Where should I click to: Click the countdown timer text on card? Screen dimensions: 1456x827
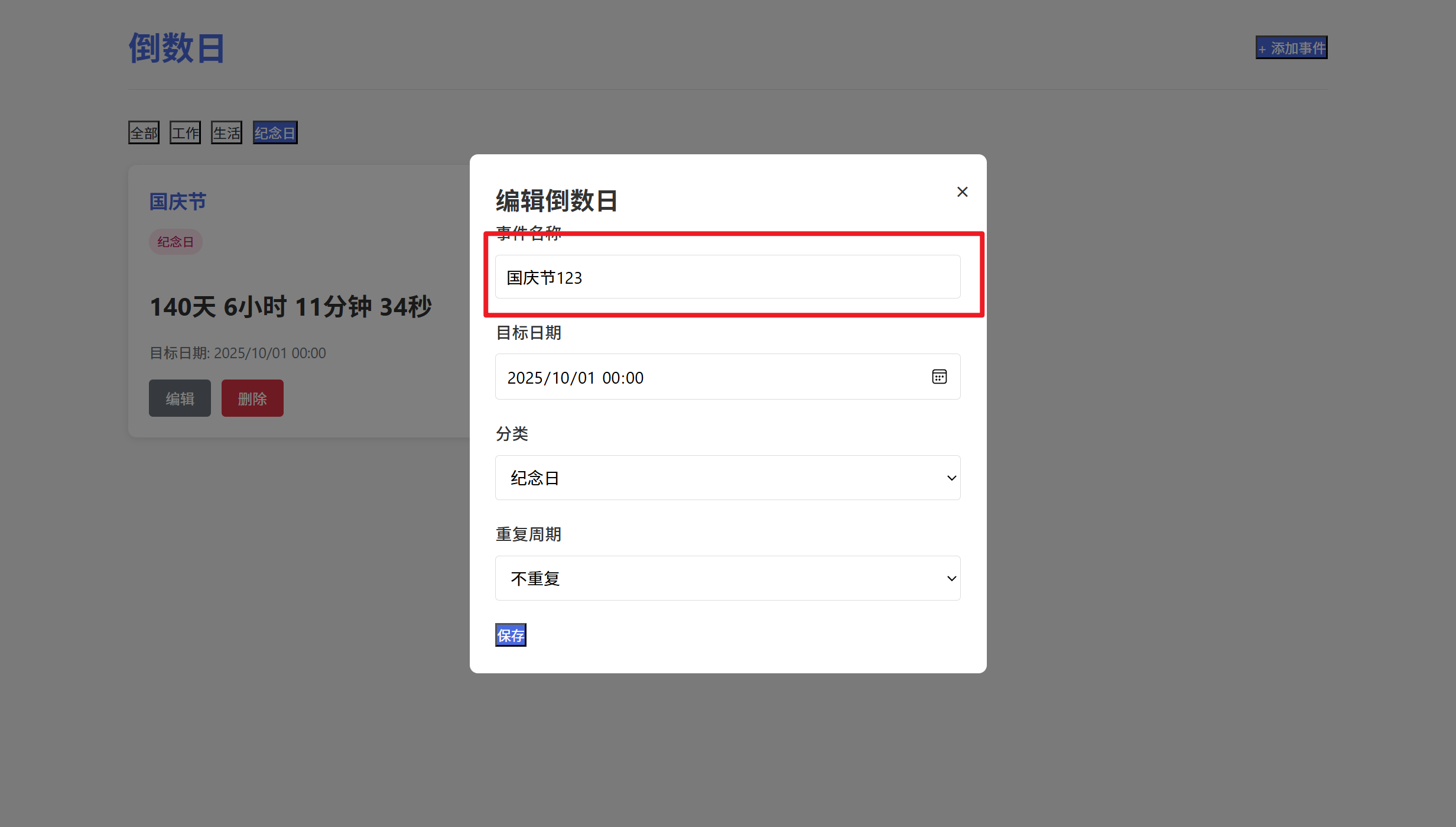pos(291,307)
